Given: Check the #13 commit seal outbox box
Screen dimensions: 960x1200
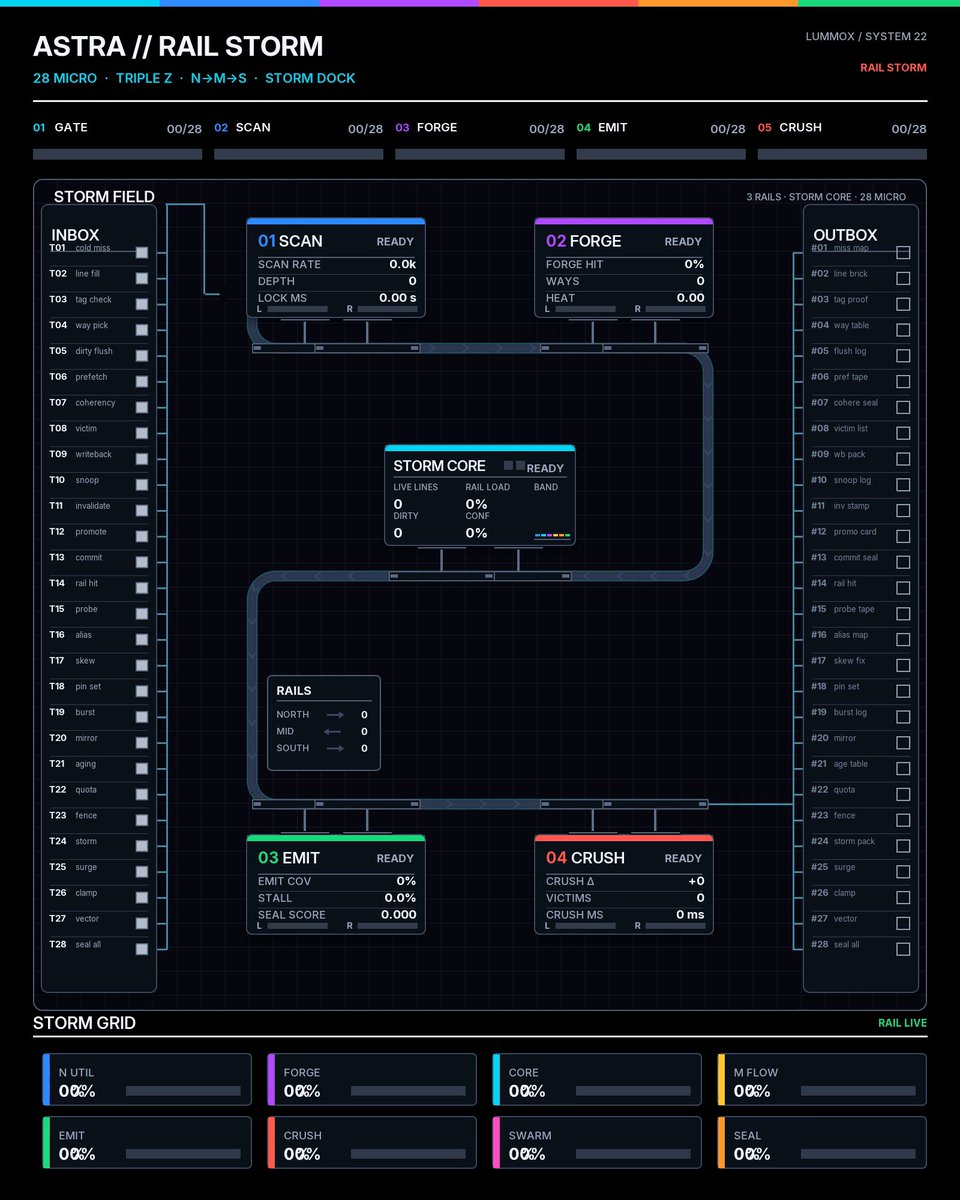Looking at the screenshot, I should coord(903,562).
